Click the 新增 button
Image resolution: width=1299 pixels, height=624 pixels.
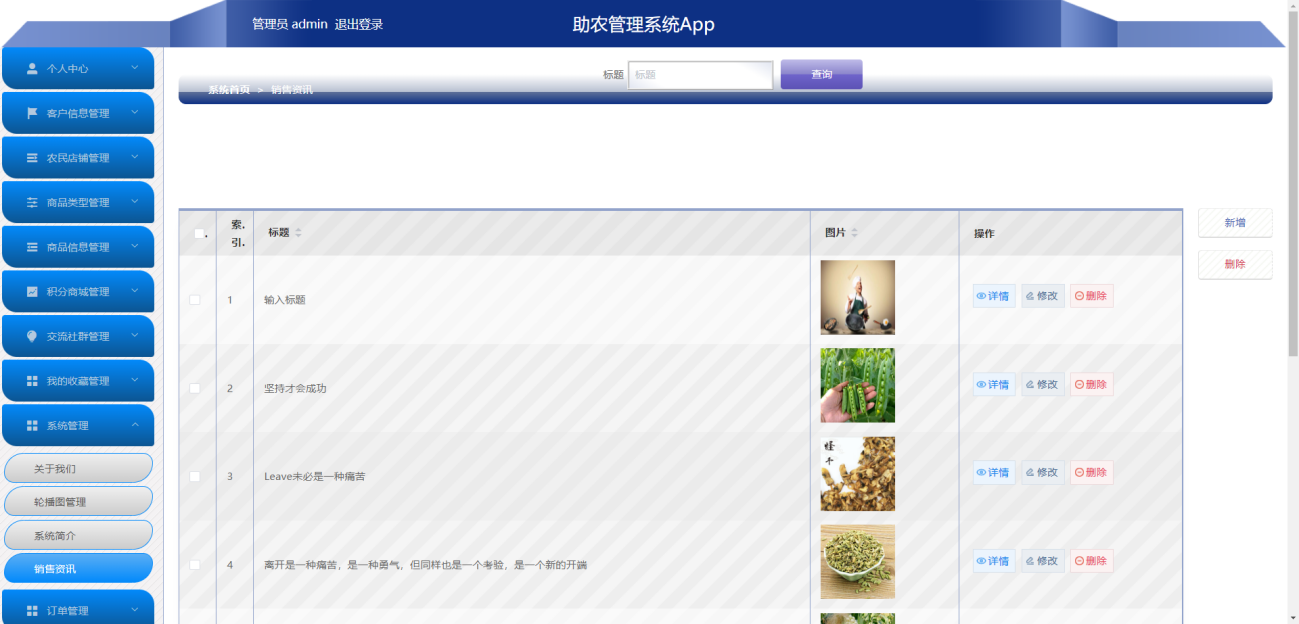coord(1235,223)
